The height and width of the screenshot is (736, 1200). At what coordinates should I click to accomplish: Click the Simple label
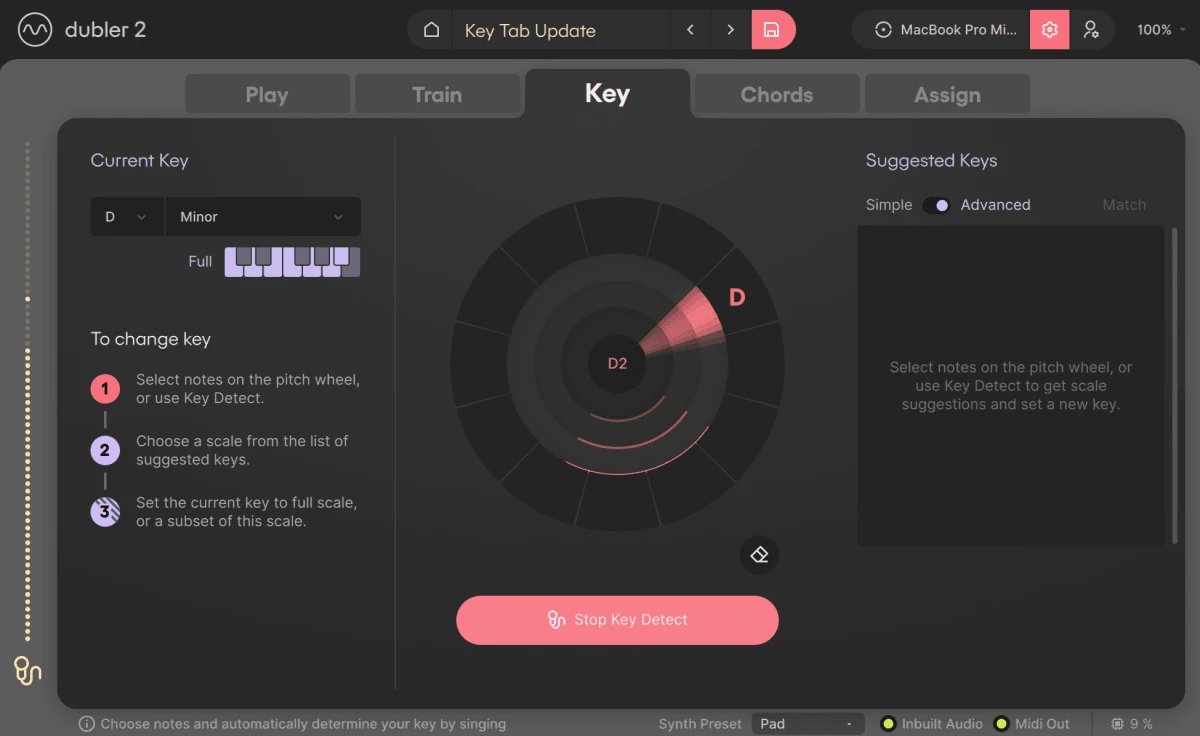click(889, 205)
